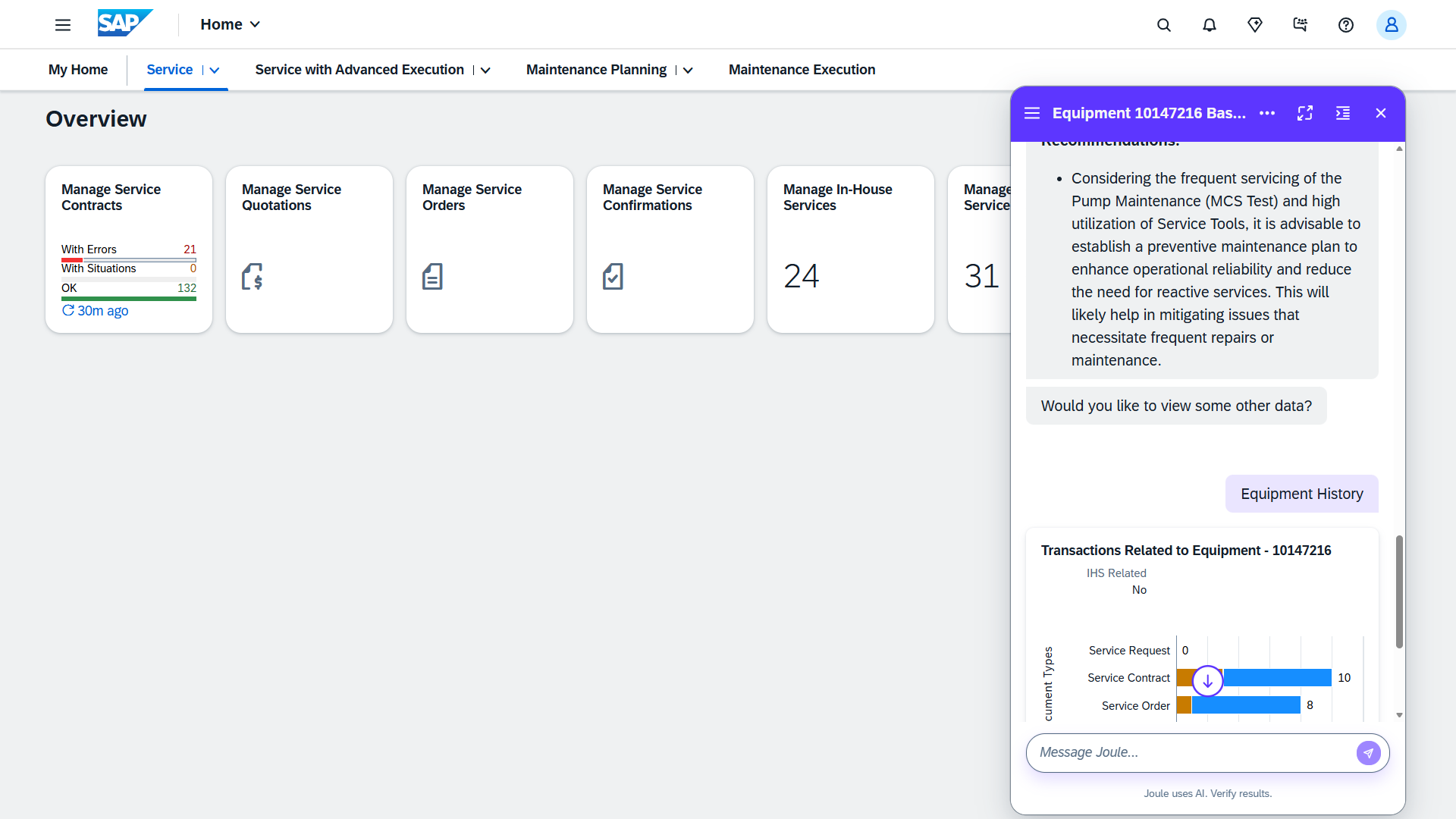This screenshot has width=1456, height=819.
Task: Click the blue Service Contract chart bar
Action: [x=1277, y=678]
